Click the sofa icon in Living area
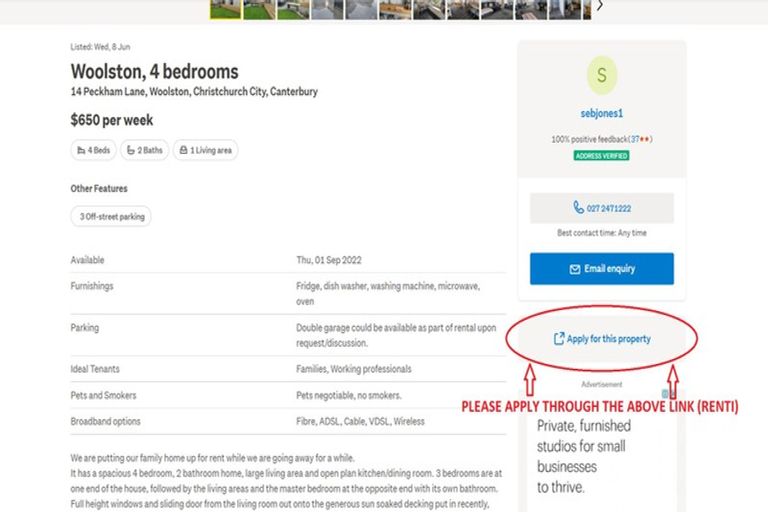768x512 pixels. click(x=182, y=150)
